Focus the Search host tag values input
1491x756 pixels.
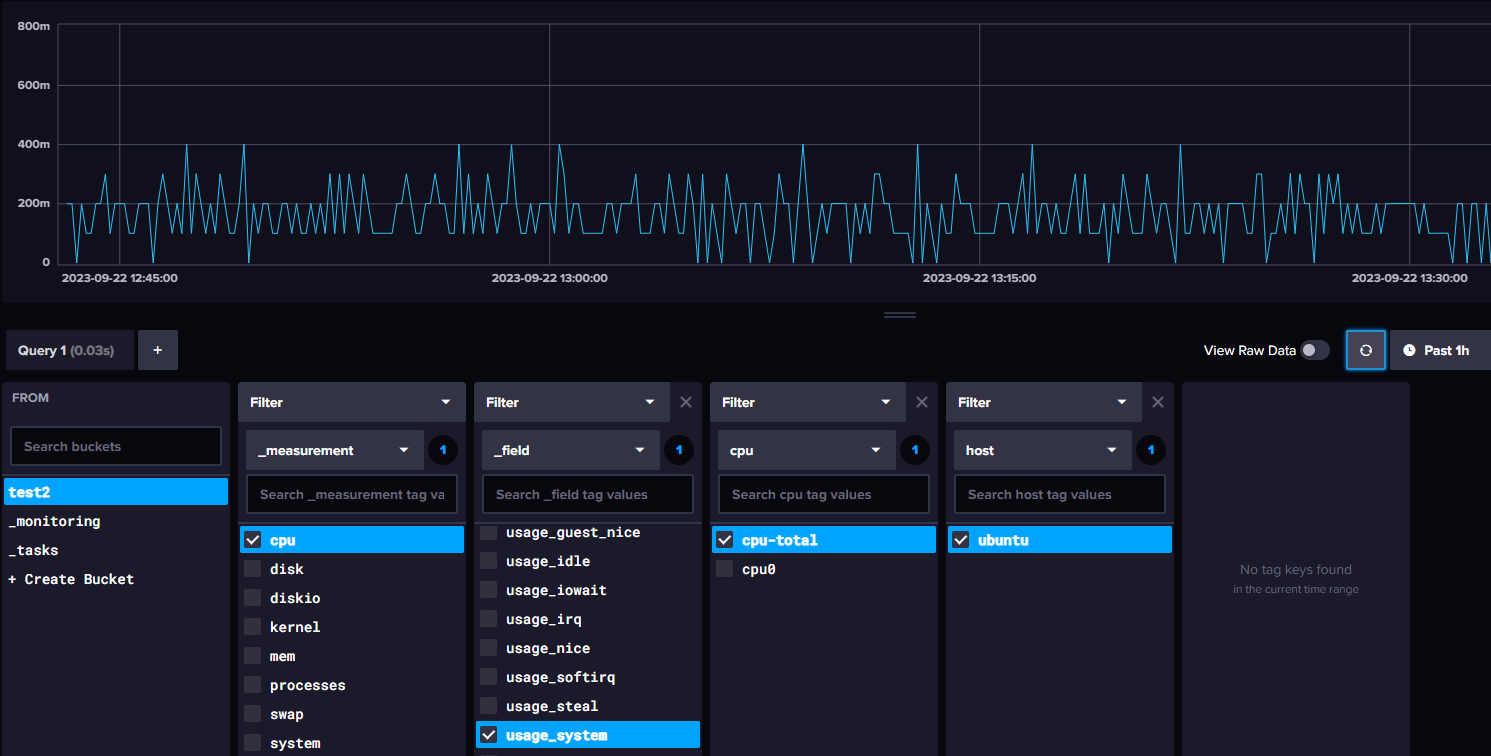[1060, 494]
